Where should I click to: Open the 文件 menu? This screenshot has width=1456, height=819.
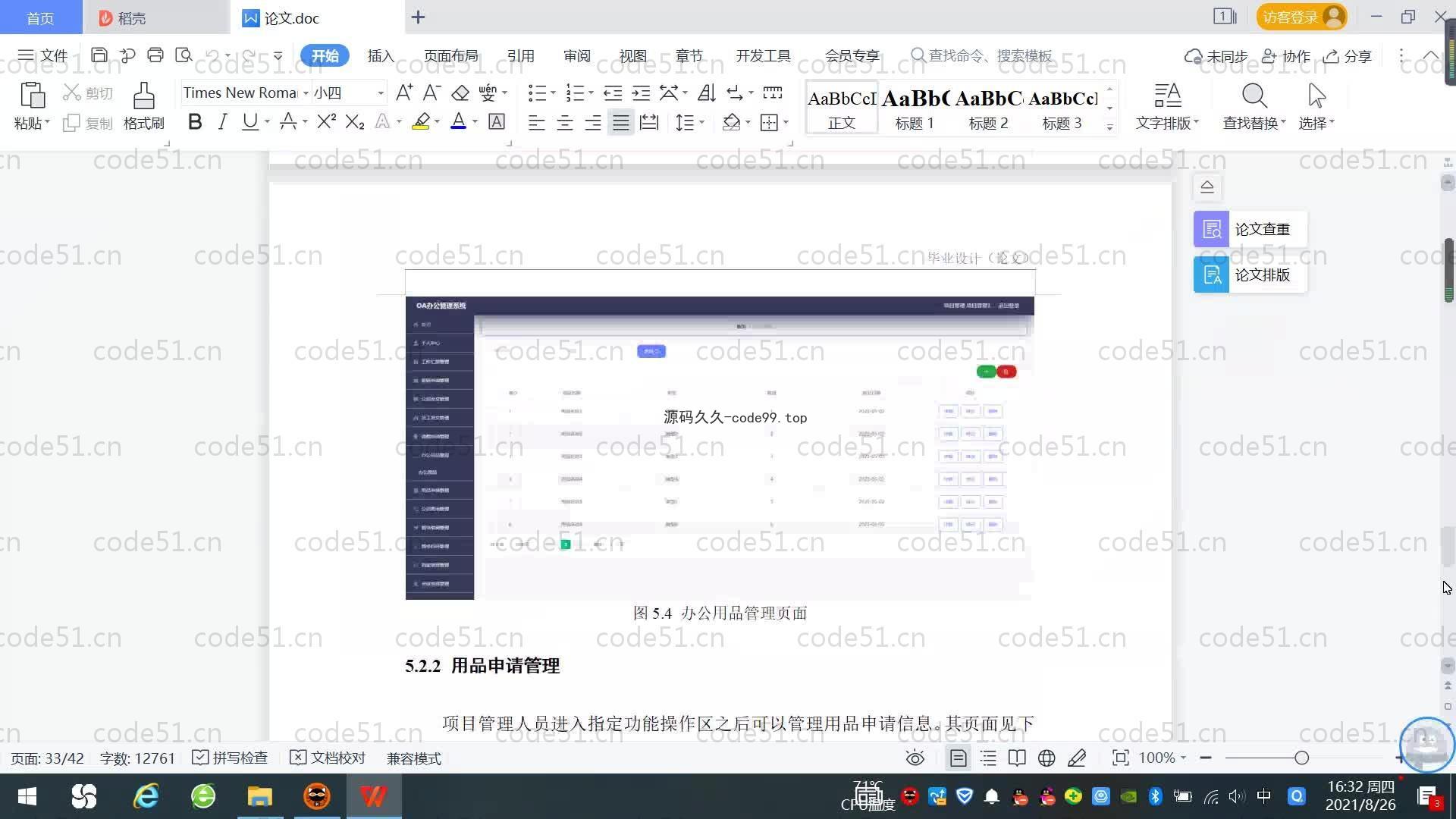43,55
